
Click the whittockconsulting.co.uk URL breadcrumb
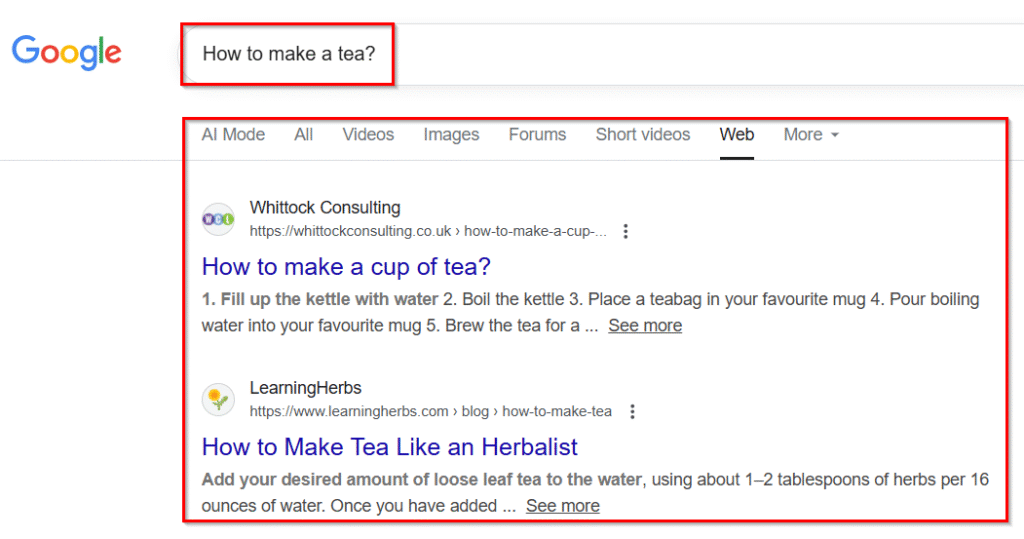428,231
